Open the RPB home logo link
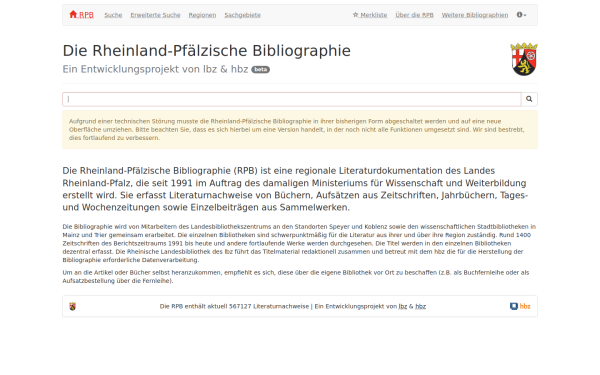Viewport: 600px width, 375px height. point(82,15)
